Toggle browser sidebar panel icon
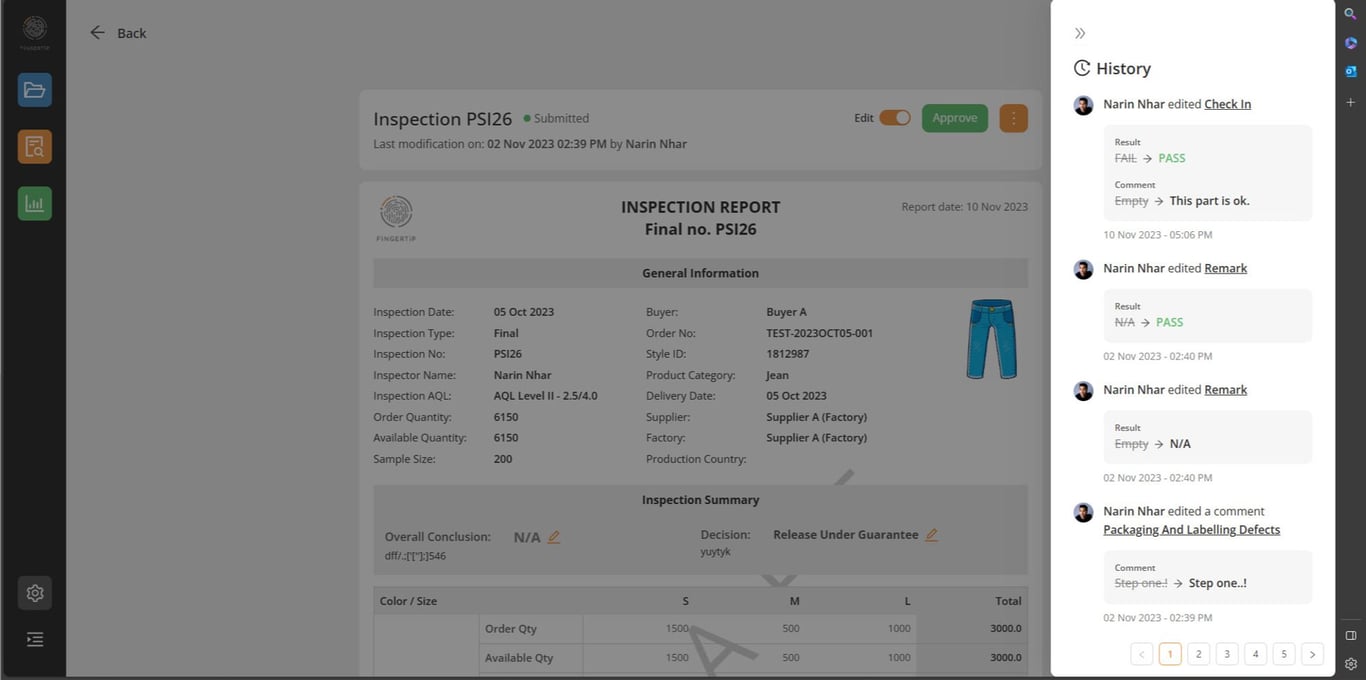 pyautogui.click(x=1350, y=635)
